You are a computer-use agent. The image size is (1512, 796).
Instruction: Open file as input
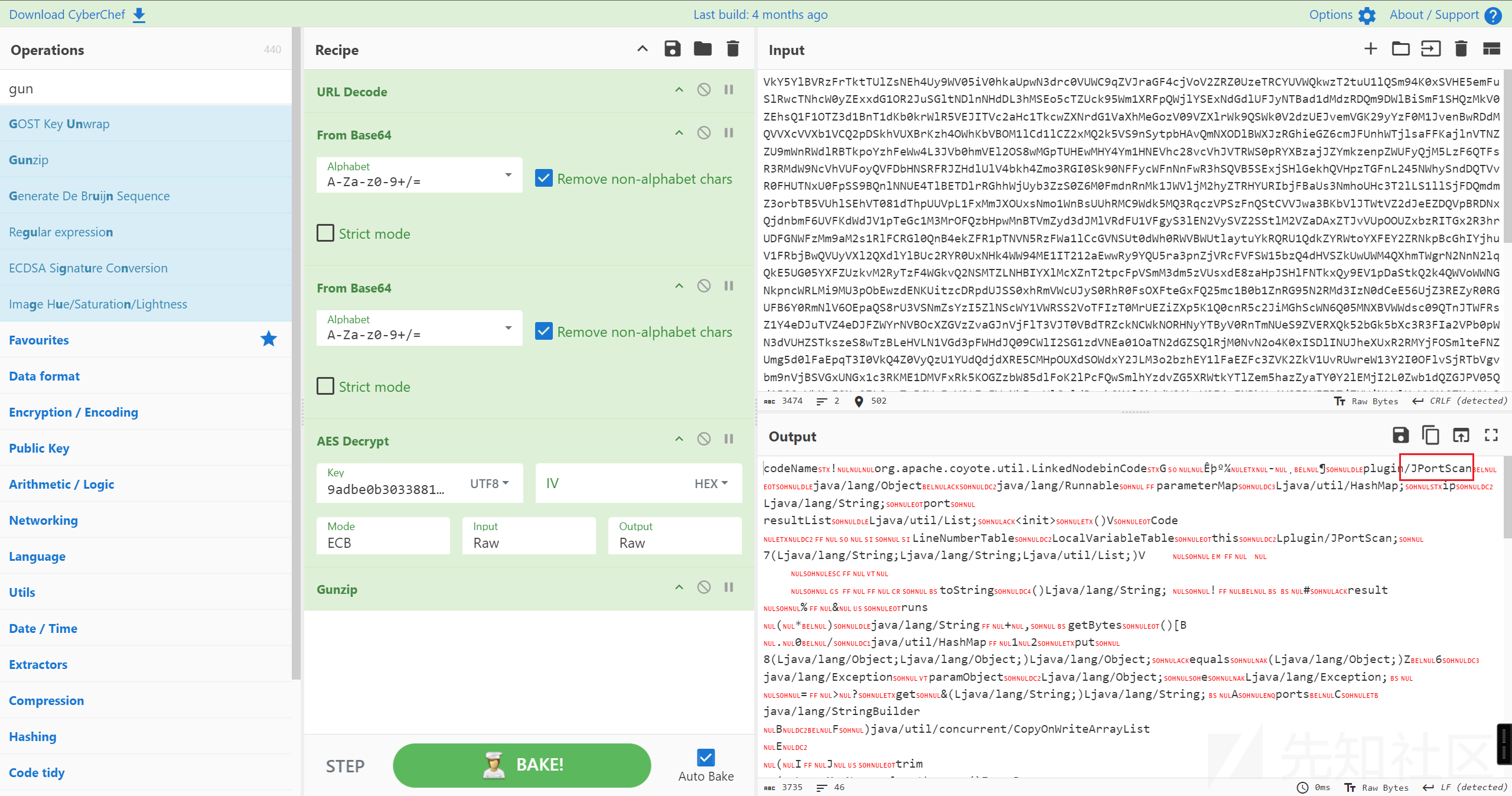[1431, 49]
